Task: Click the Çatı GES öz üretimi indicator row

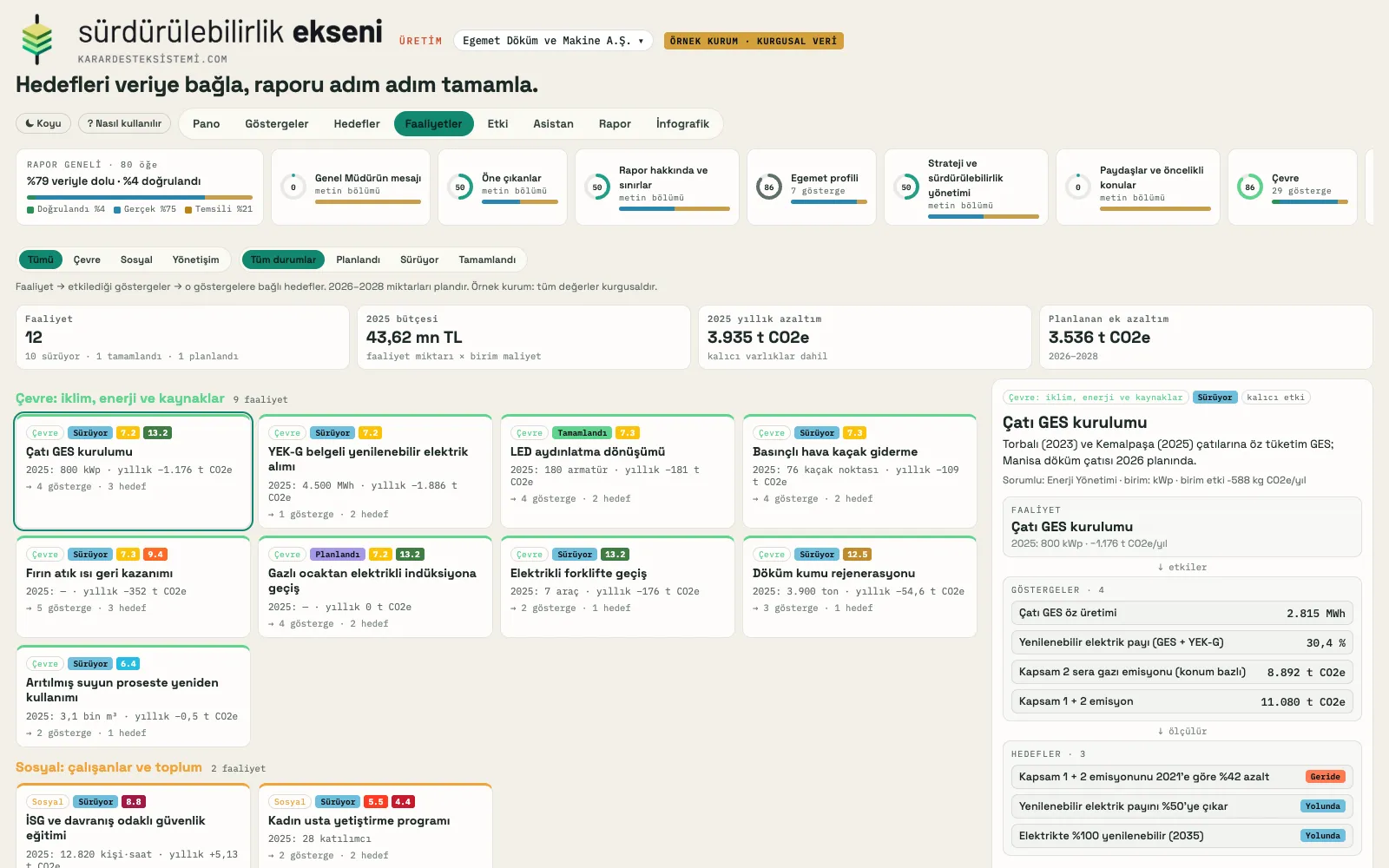Action: pyautogui.click(x=1182, y=613)
